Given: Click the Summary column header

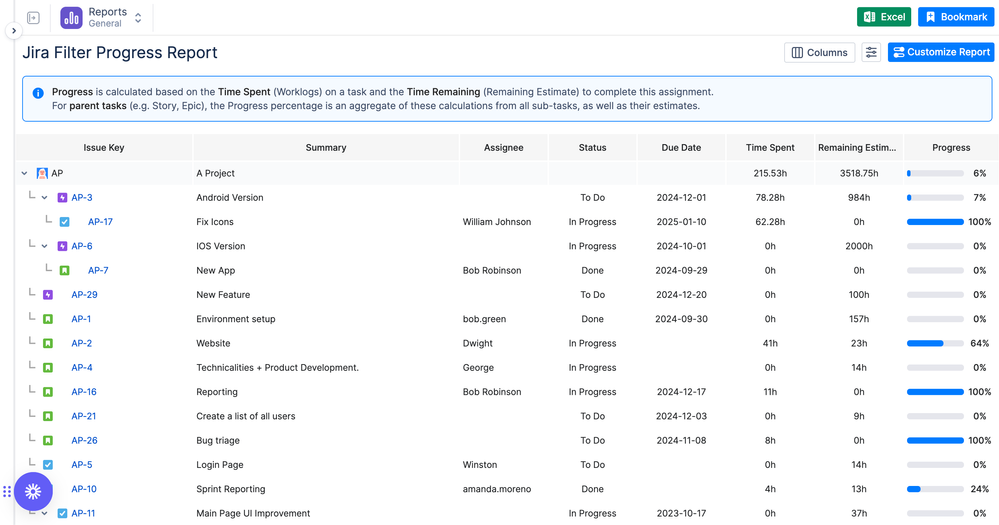Looking at the screenshot, I should coord(326,147).
